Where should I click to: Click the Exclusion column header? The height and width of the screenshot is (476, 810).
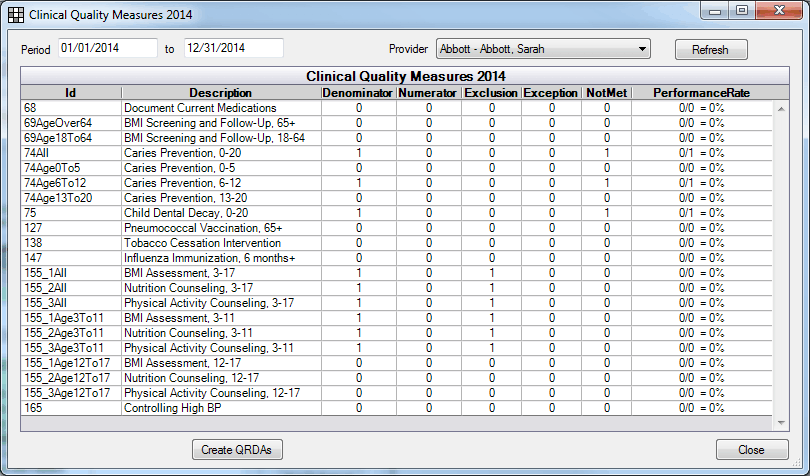pos(491,93)
